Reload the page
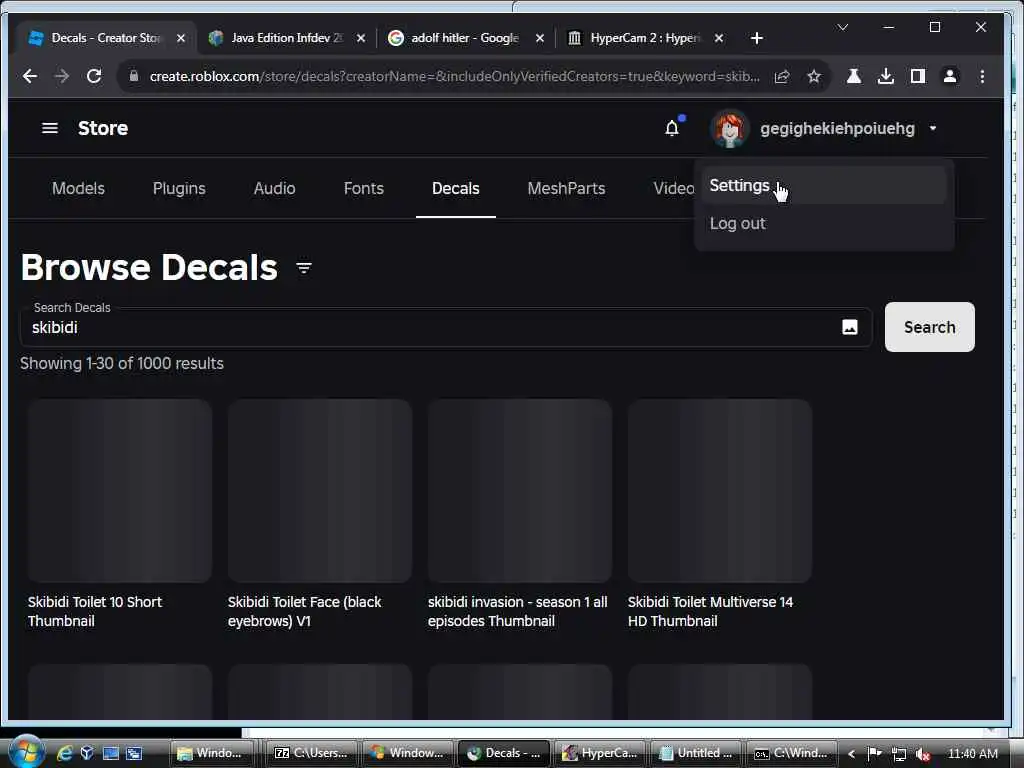This screenshot has width=1024, height=768. 94,76
